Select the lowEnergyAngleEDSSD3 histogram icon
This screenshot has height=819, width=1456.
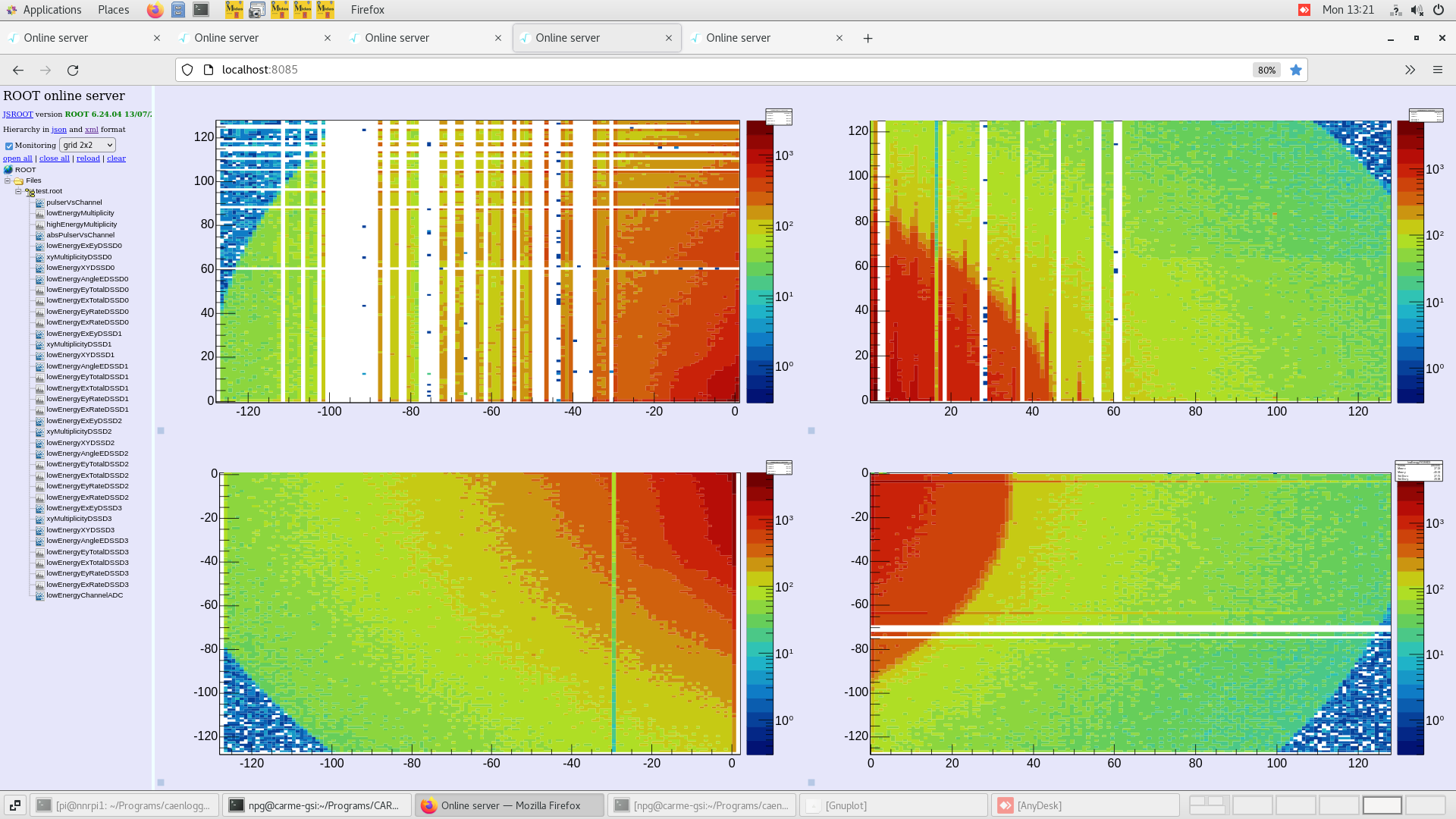[39, 541]
